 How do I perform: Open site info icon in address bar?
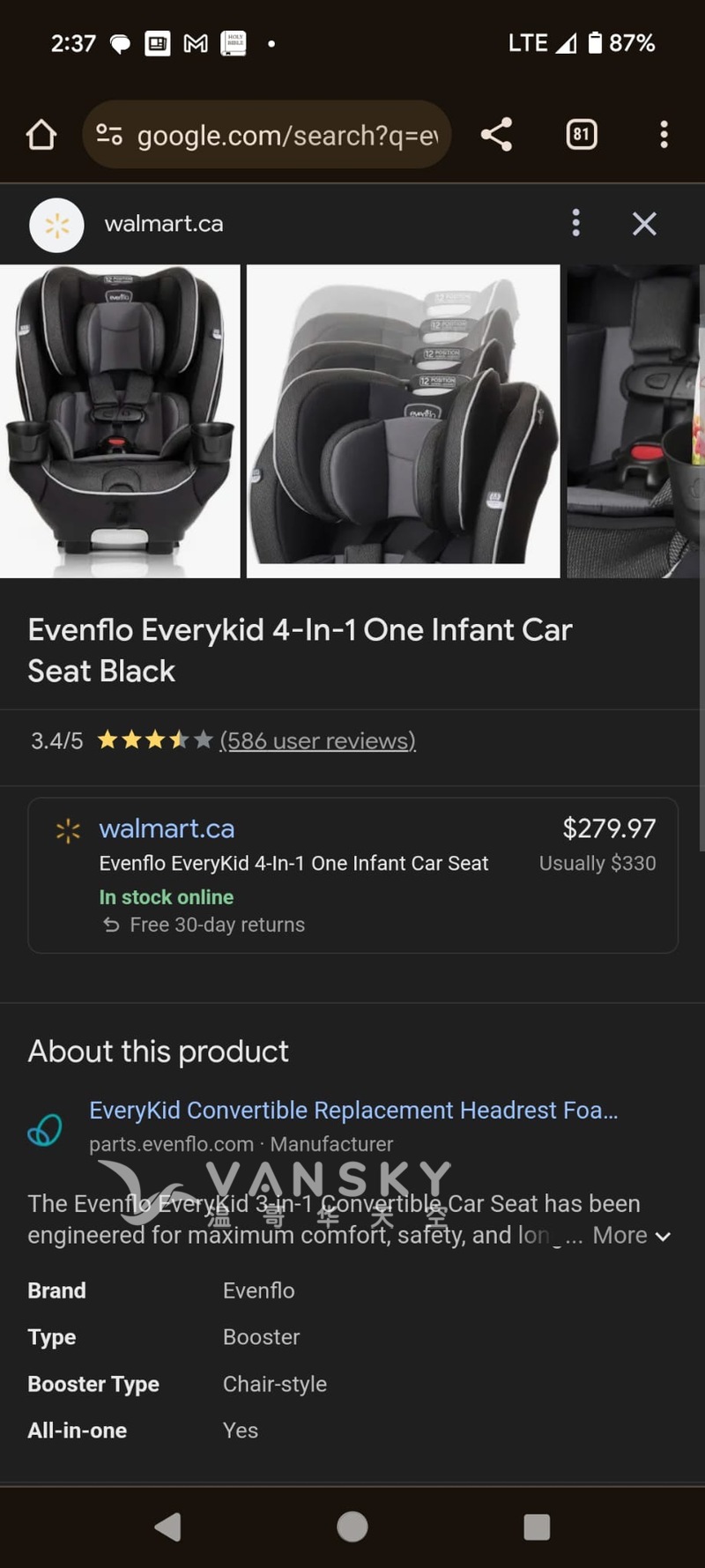click(109, 135)
